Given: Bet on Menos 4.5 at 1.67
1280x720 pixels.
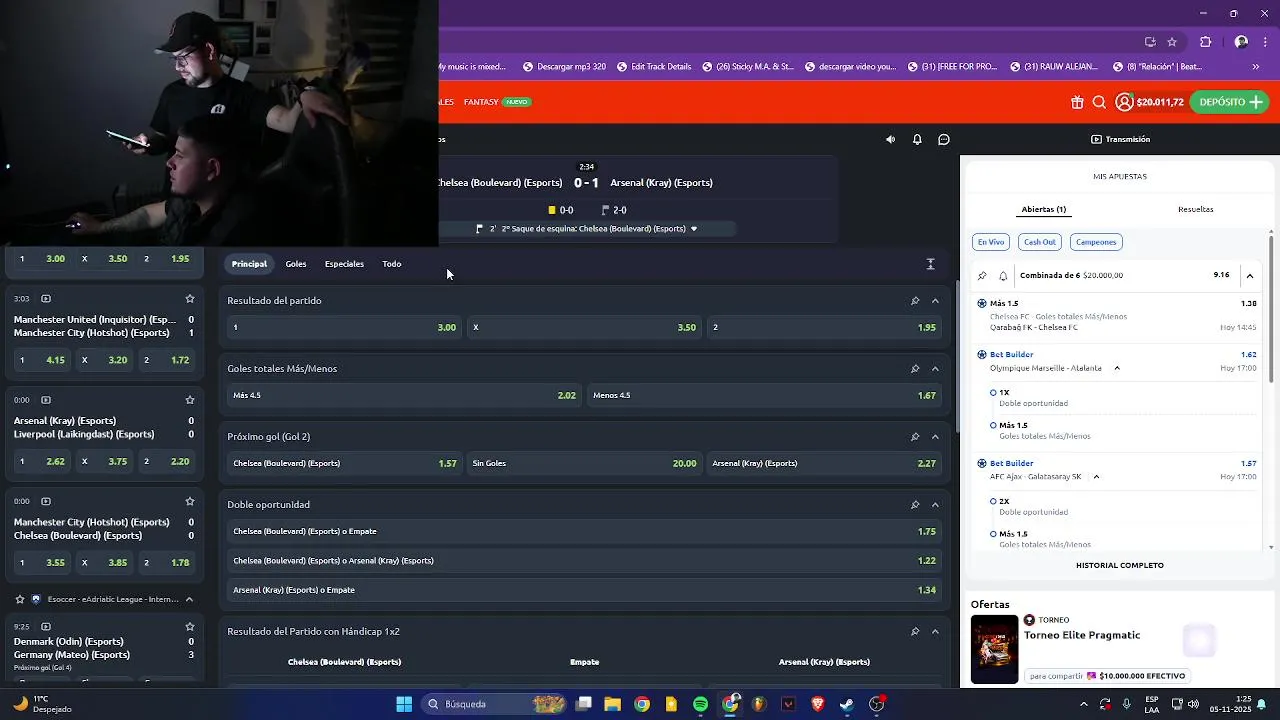Looking at the screenshot, I should [x=764, y=395].
